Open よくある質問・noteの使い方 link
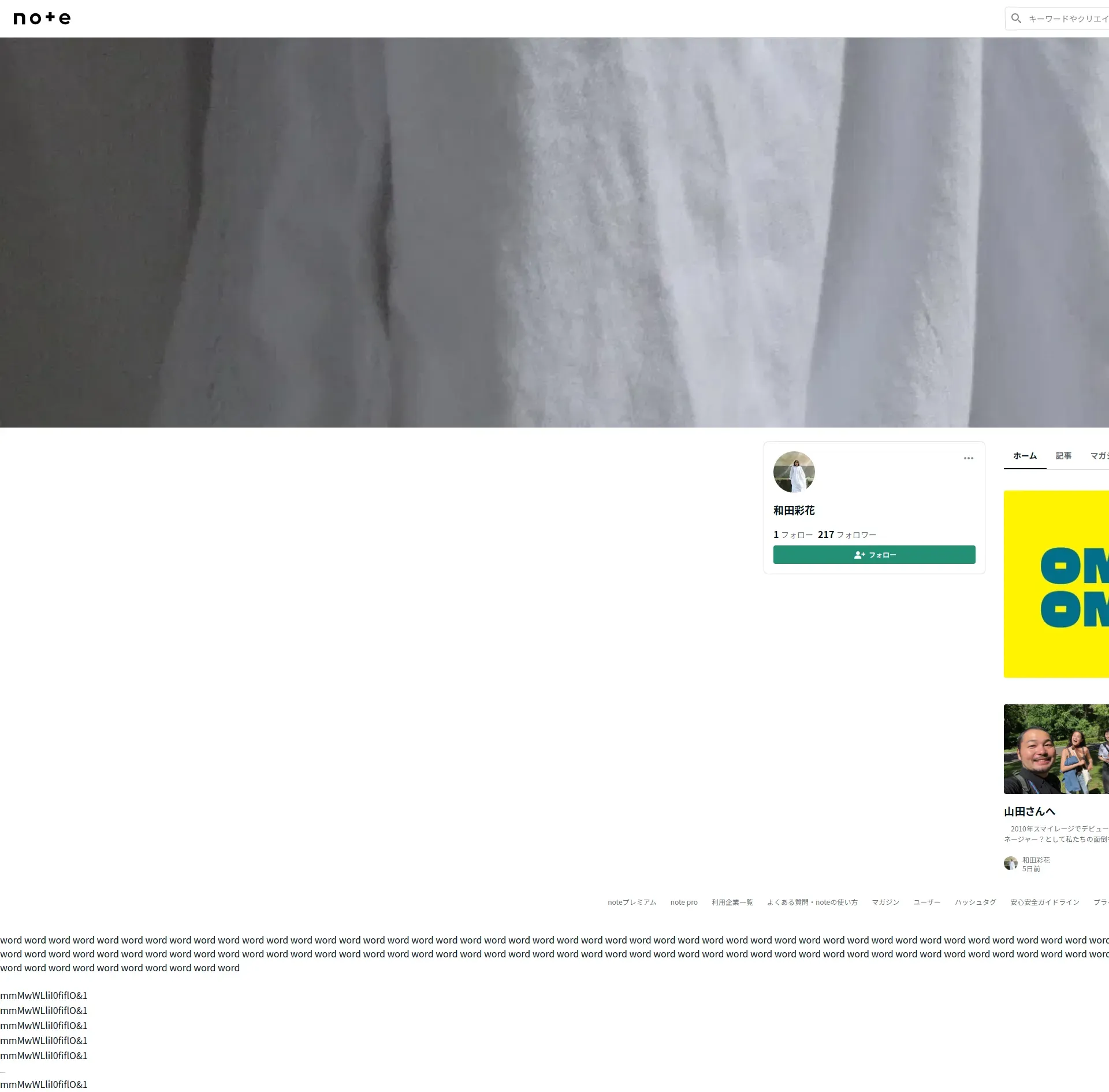 pyautogui.click(x=812, y=902)
